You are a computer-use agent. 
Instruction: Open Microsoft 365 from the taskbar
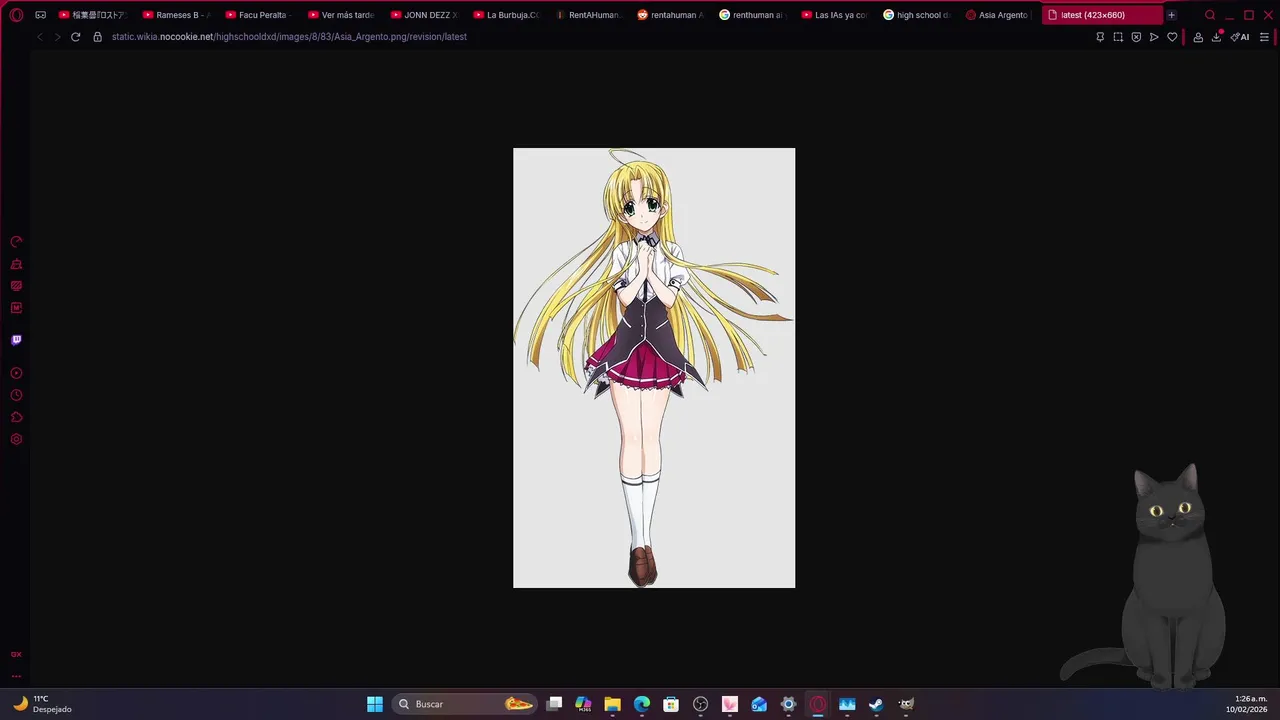583,704
